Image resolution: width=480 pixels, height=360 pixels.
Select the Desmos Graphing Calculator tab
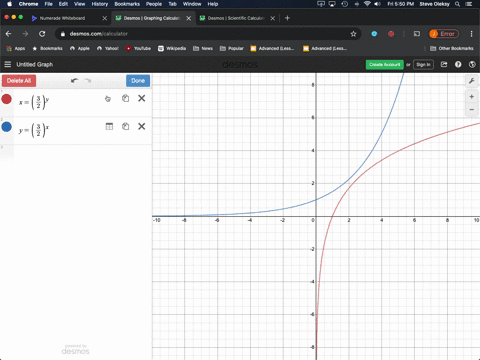click(x=152, y=18)
